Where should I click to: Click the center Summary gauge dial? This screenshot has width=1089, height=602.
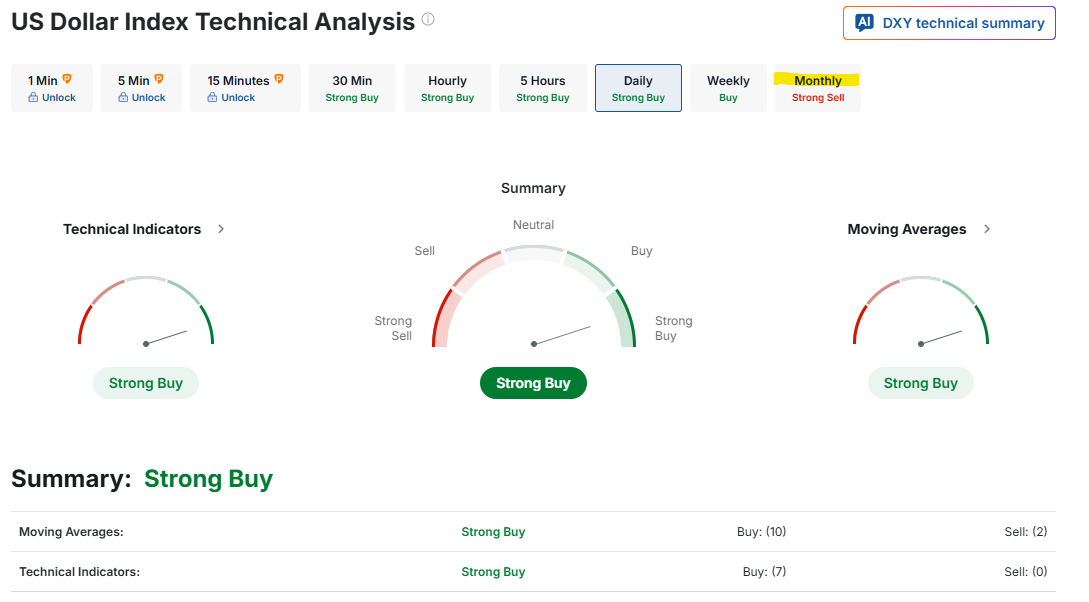[x=534, y=300]
